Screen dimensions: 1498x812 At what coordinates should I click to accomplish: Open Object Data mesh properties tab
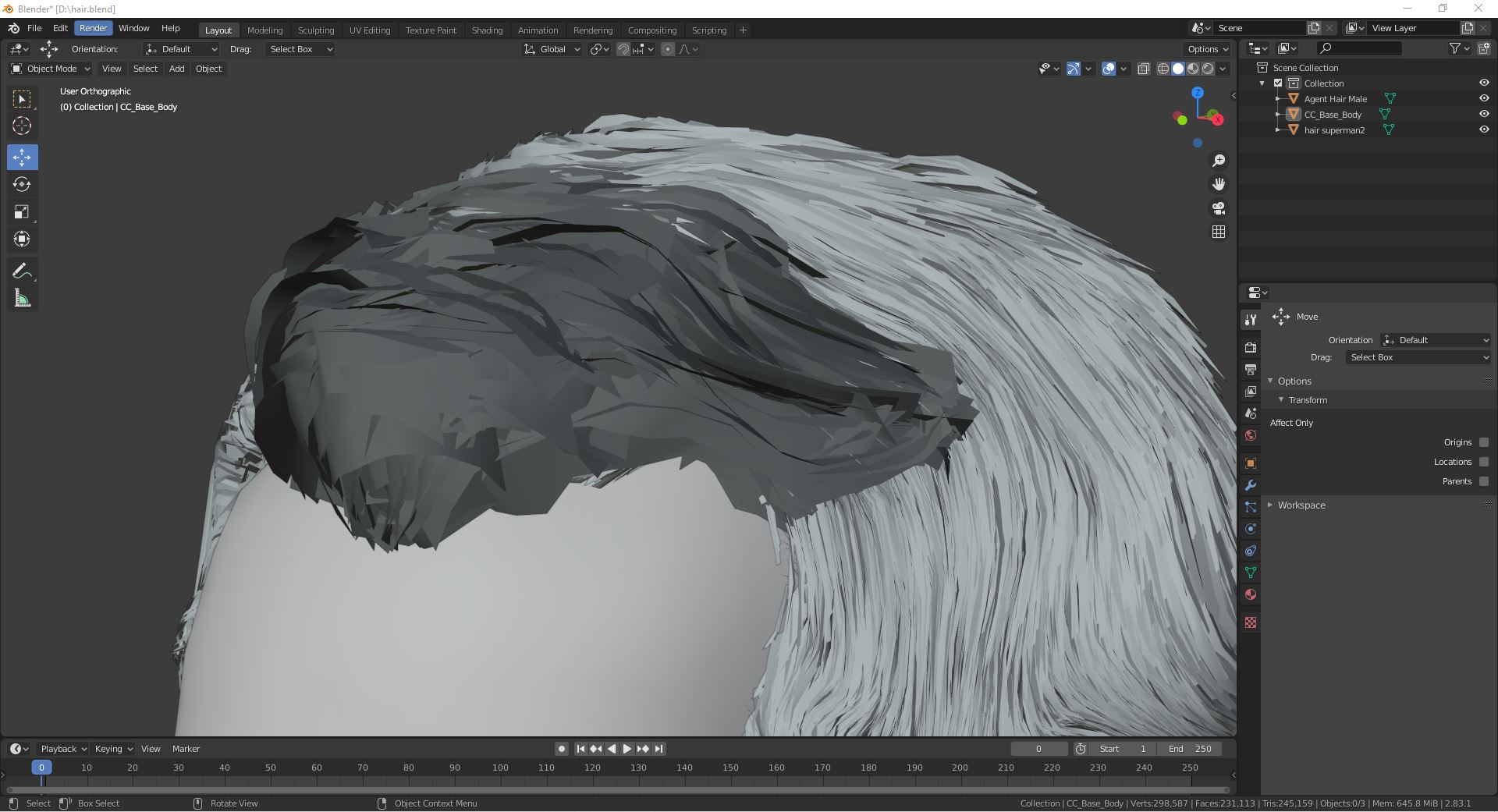(1251, 573)
